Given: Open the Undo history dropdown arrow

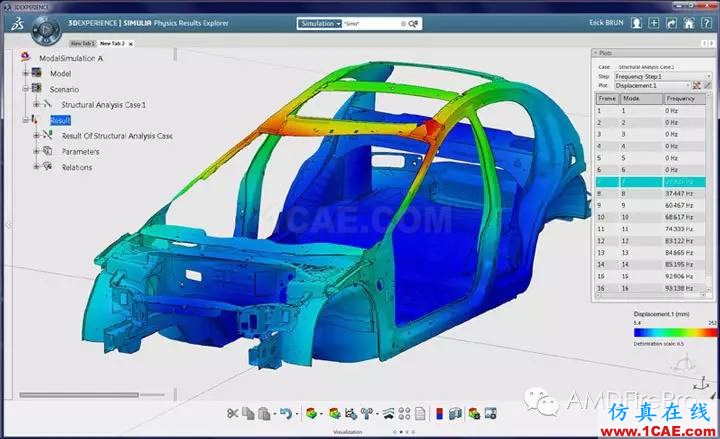Looking at the screenshot, I should 297,414.
